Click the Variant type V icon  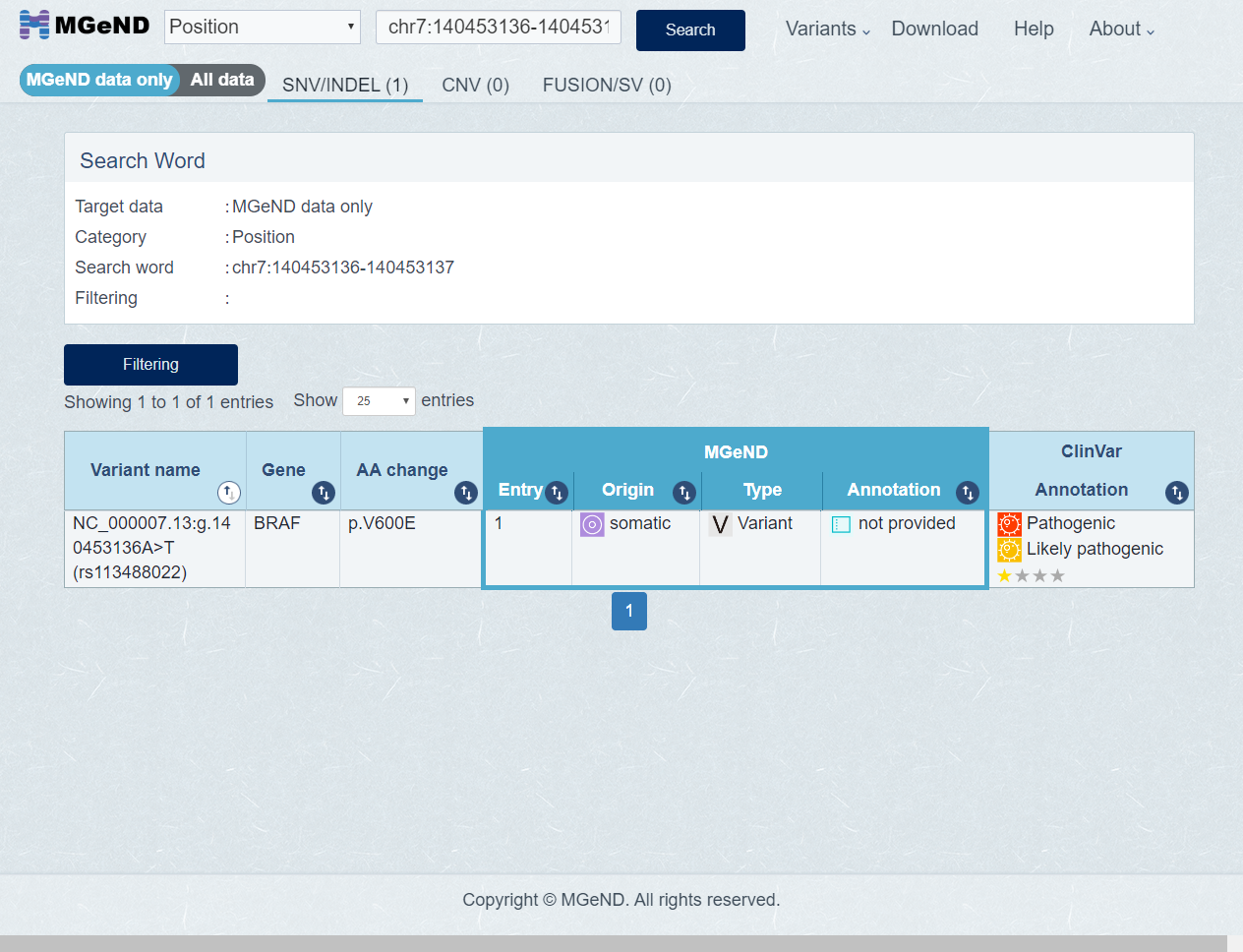pyautogui.click(x=721, y=524)
